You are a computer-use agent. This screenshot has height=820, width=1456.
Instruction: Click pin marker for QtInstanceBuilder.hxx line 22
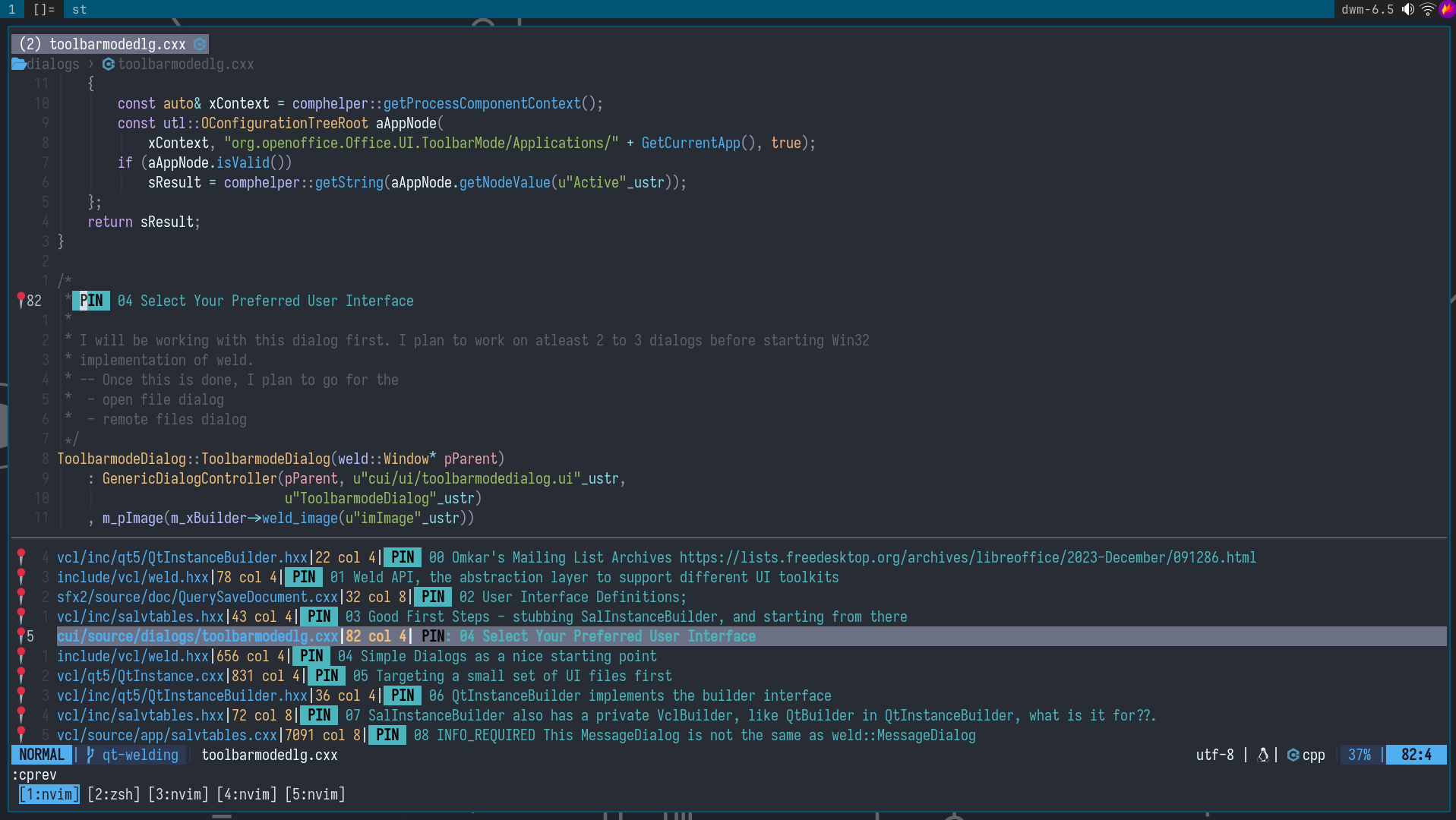(x=21, y=557)
